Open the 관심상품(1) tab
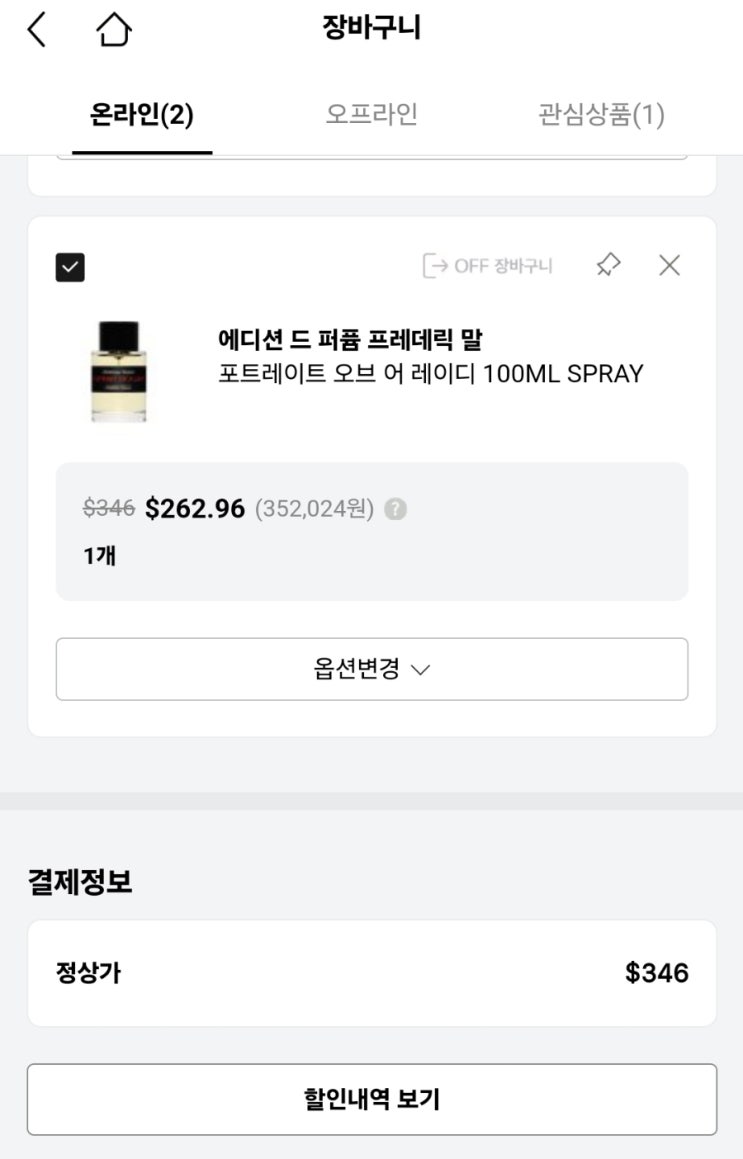743x1159 pixels. pos(601,114)
